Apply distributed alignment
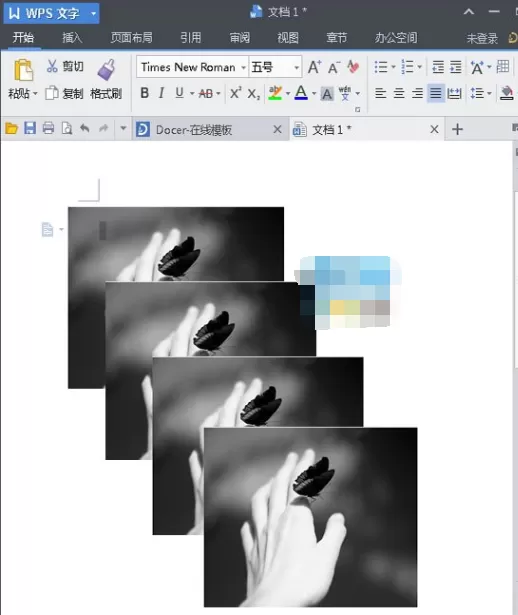 454,93
